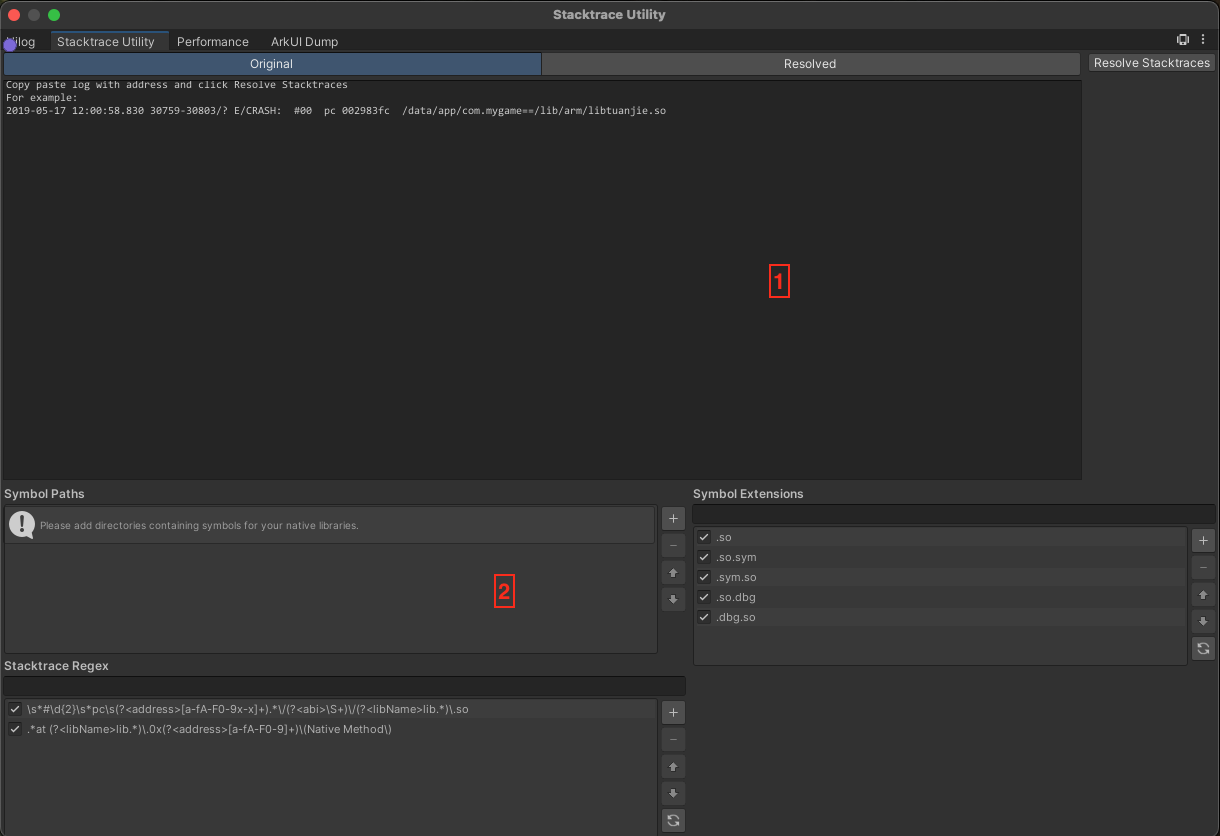Viewport: 1220px width, 836px height.
Task: Click the device selector icon in the toolbar
Action: (1182, 39)
